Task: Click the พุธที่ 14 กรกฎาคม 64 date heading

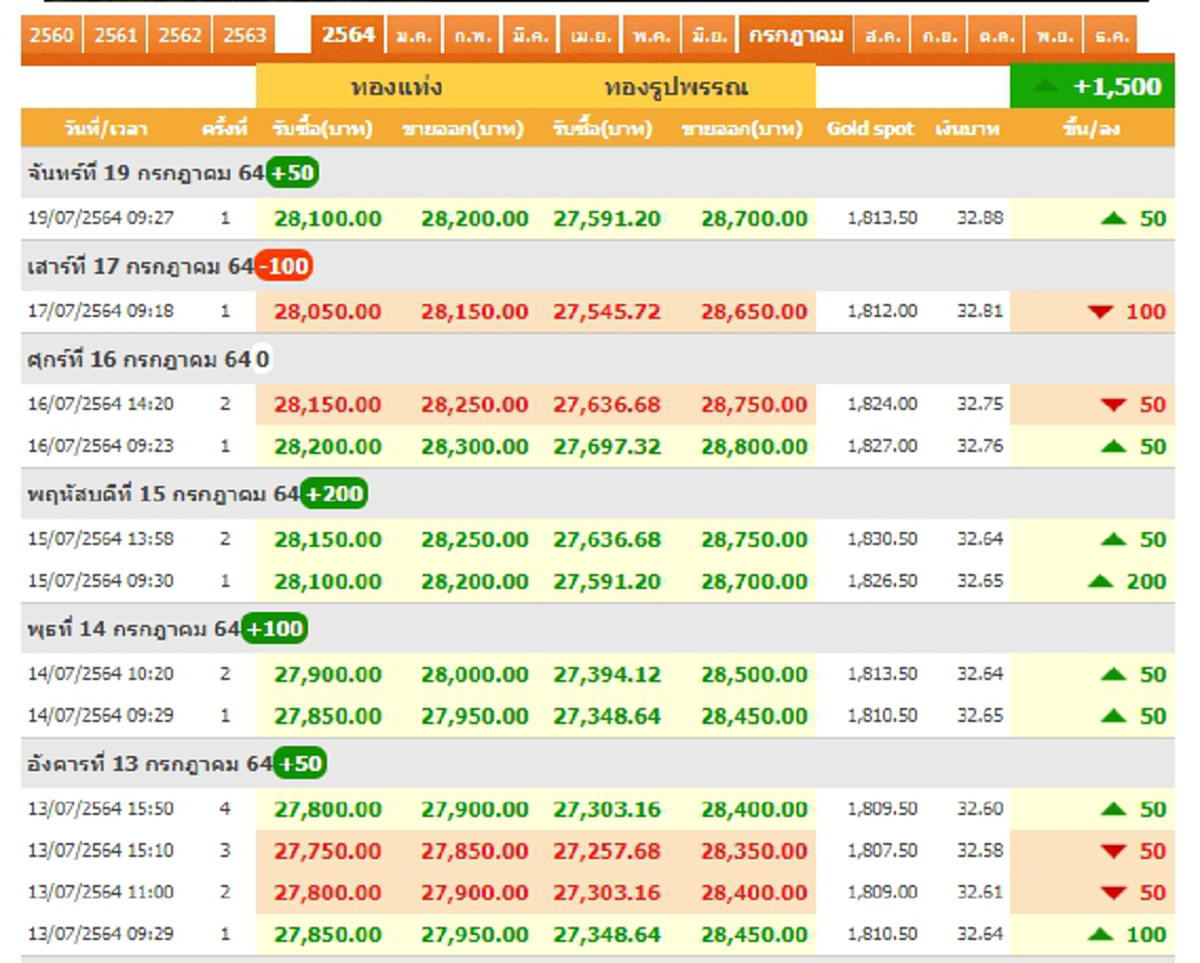Action: click(x=133, y=629)
